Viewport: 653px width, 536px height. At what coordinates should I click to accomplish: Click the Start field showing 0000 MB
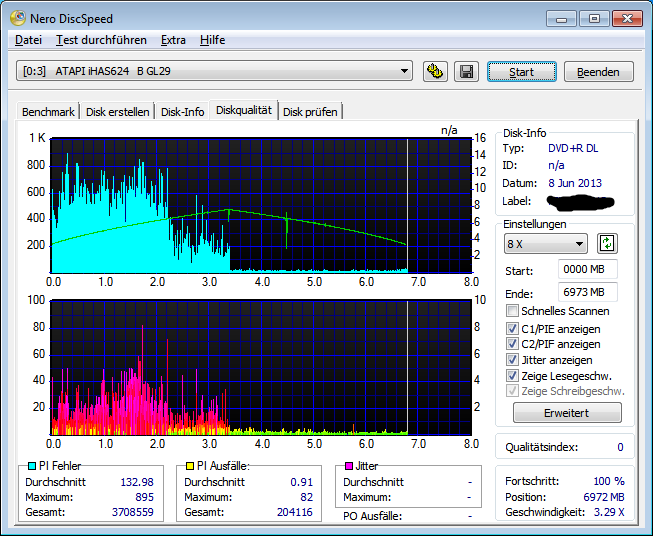pyautogui.click(x=588, y=269)
